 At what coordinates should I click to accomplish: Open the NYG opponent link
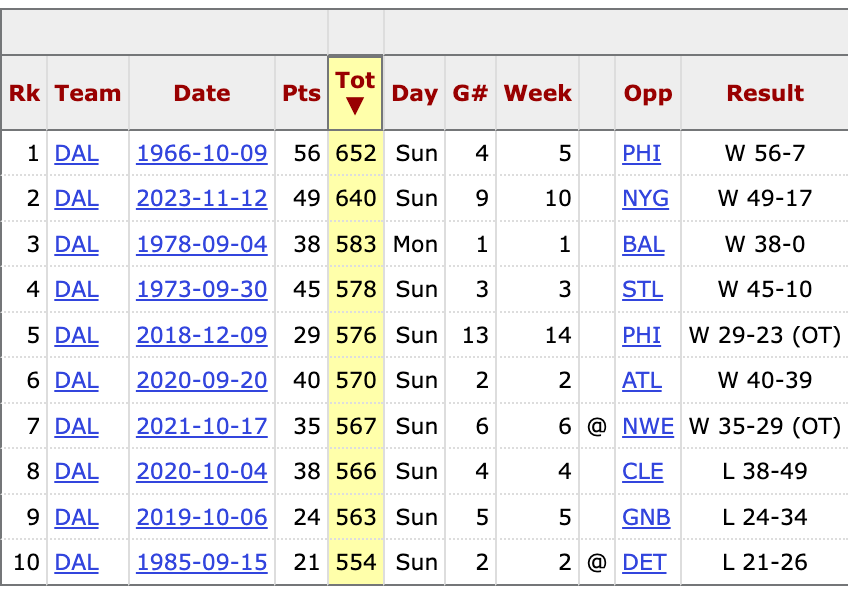pyautogui.click(x=645, y=198)
